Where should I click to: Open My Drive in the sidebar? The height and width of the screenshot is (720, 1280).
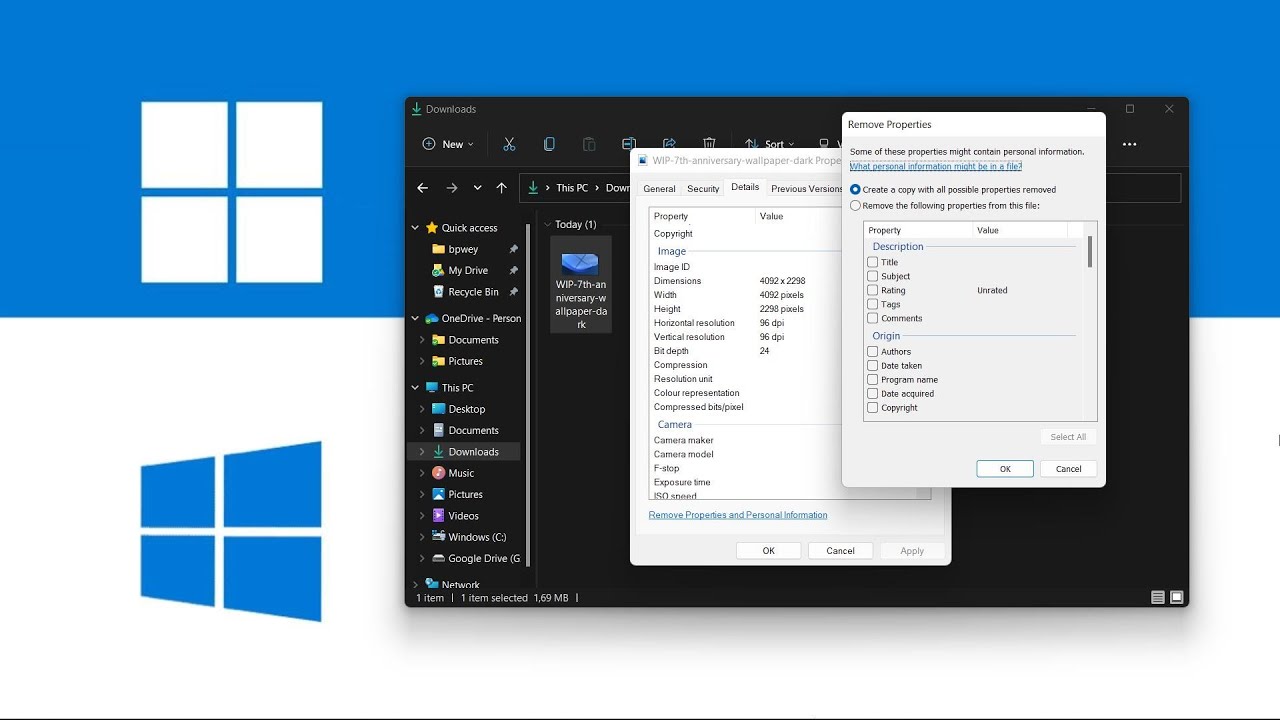coord(468,270)
